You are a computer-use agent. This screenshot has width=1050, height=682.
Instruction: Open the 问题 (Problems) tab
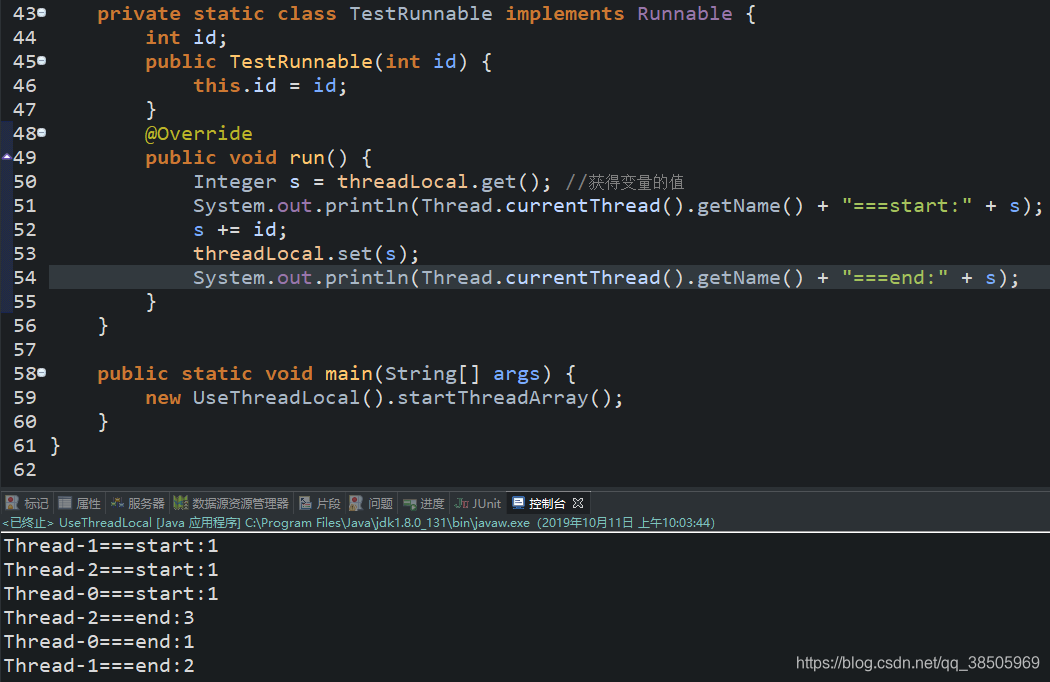(372, 503)
